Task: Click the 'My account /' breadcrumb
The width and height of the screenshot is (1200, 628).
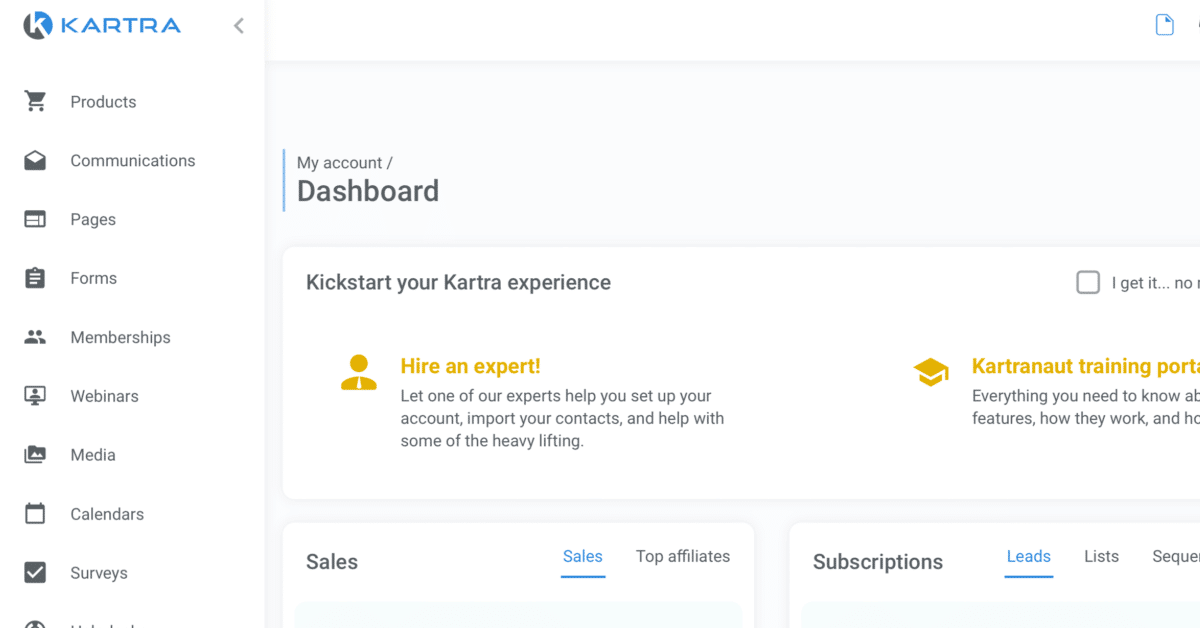Action: pyautogui.click(x=345, y=163)
